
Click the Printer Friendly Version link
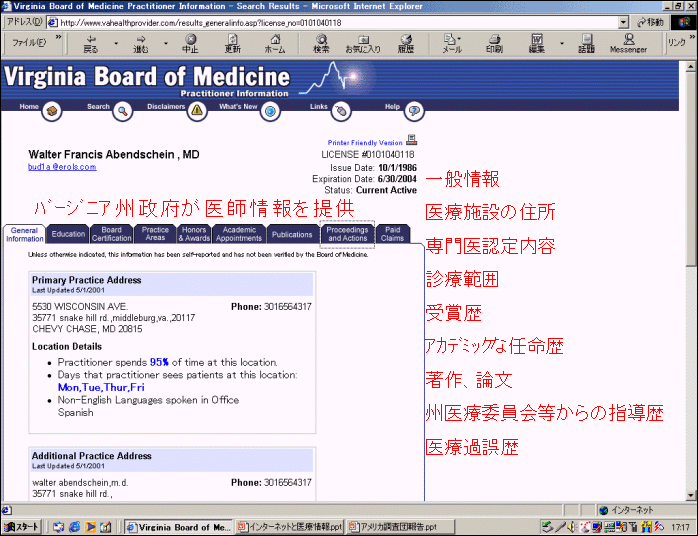click(x=365, y=143)
